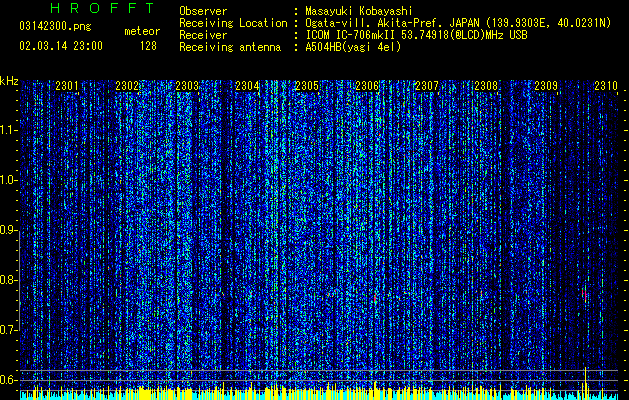Viewport: 629px width, 400px height.
Task: Click the 2301 time marker
Action: click(x=67, y=86)
